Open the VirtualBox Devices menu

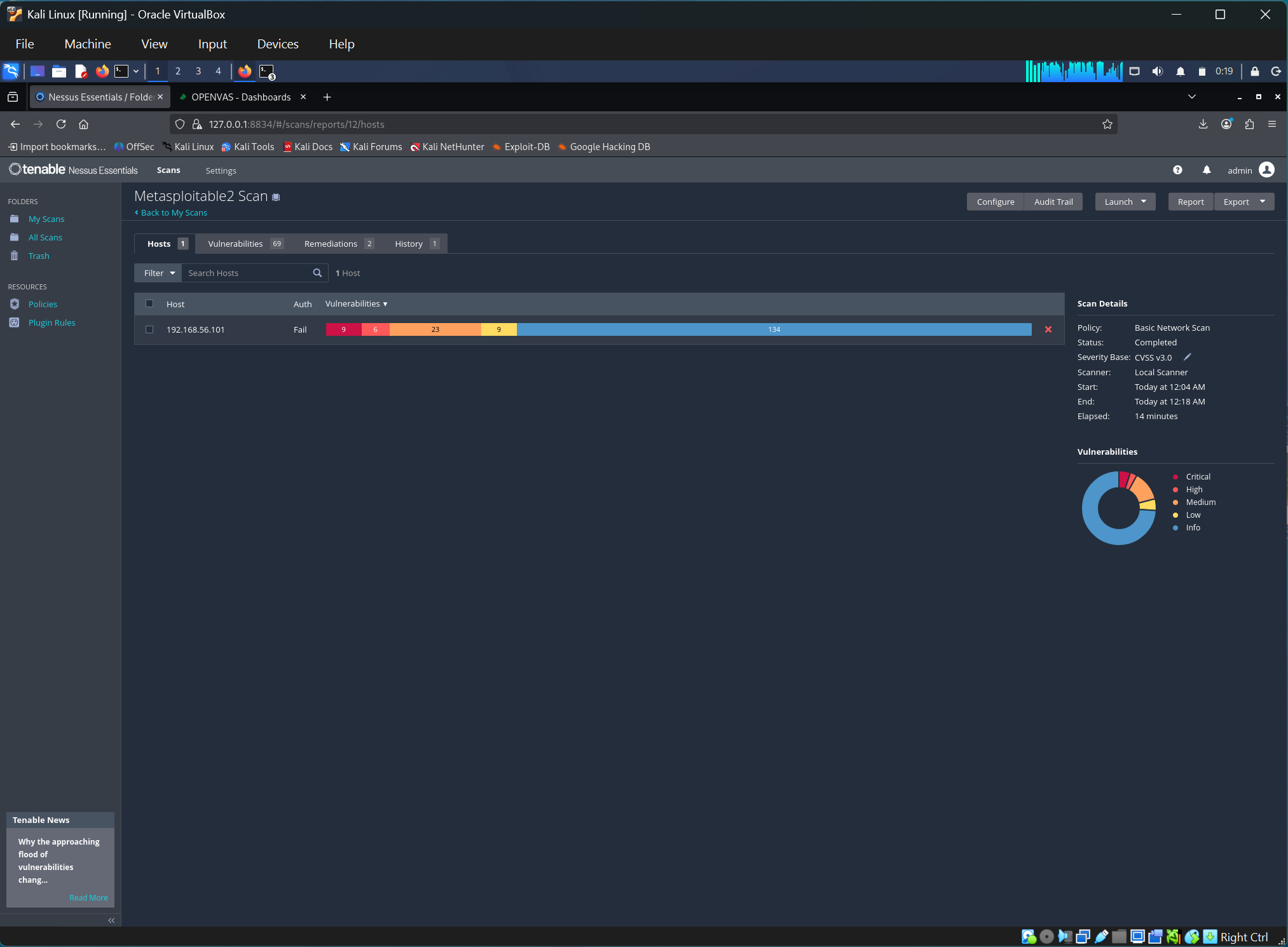(x=278, y=44)
